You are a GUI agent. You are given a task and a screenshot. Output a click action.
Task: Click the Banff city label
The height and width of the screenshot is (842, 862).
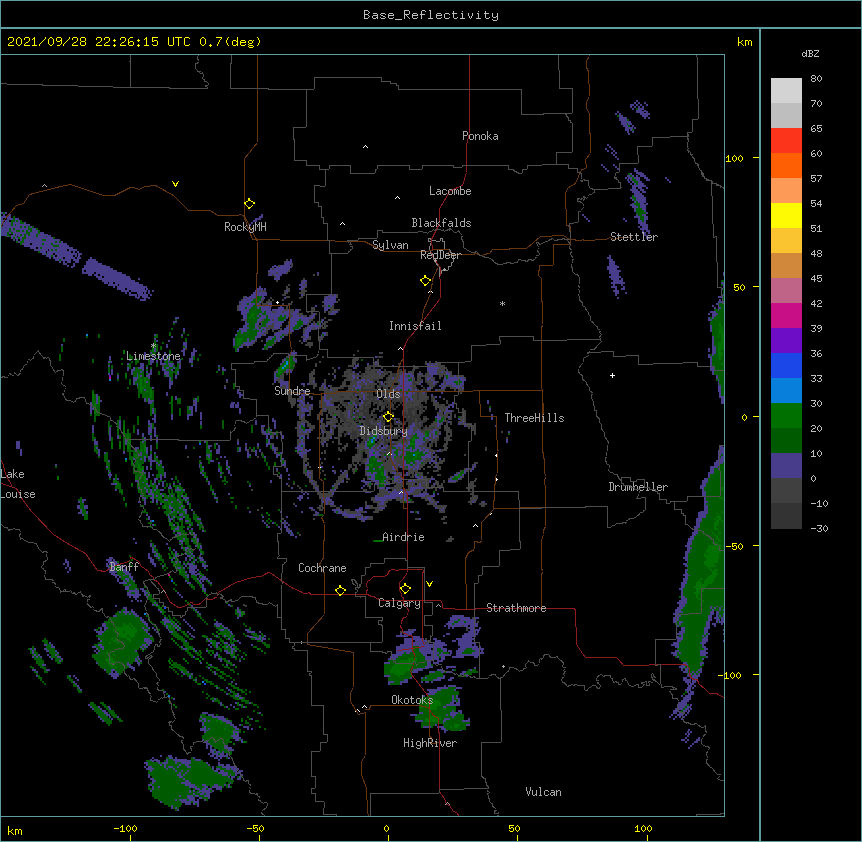click(x=124, y=567)
